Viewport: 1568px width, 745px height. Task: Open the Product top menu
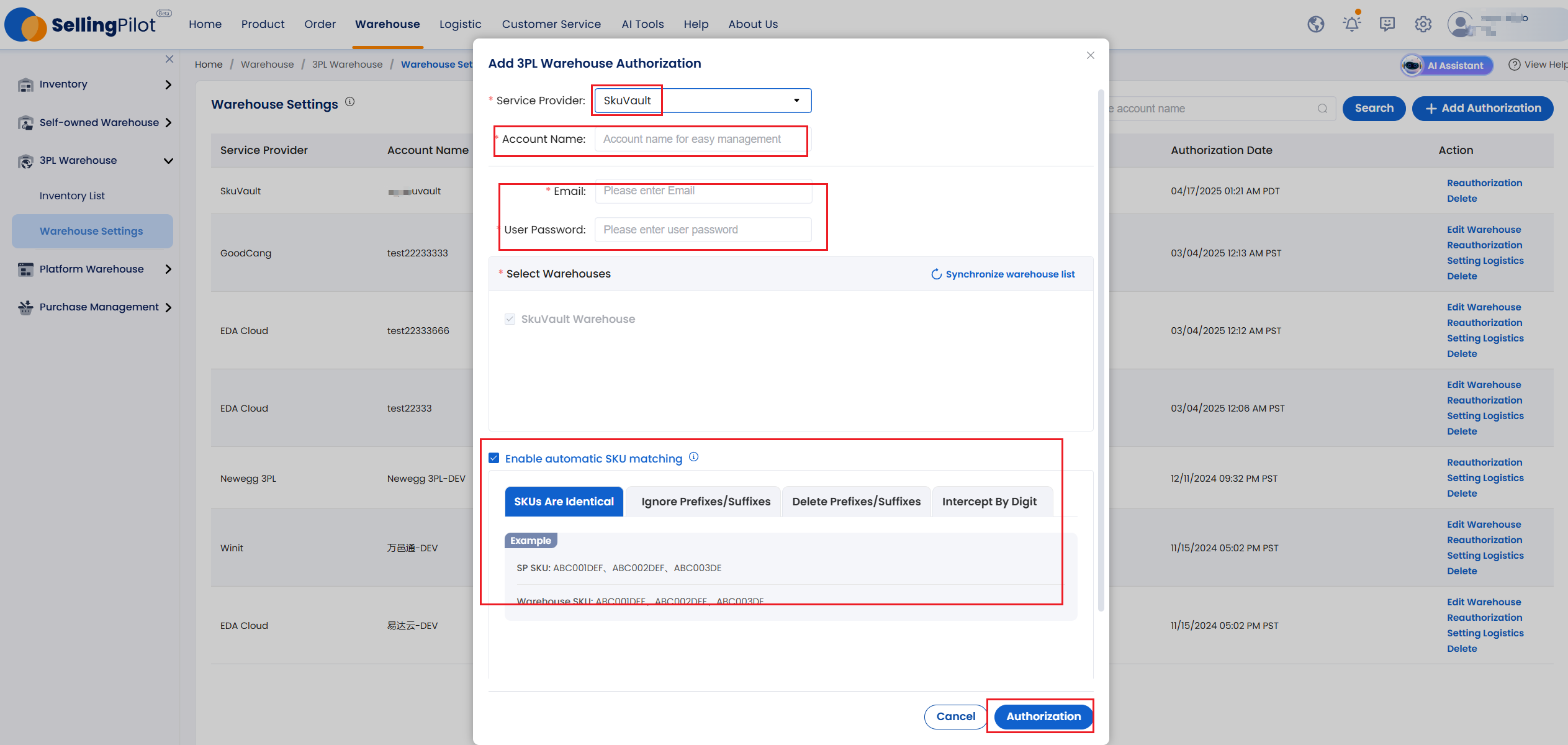(263, 24)
